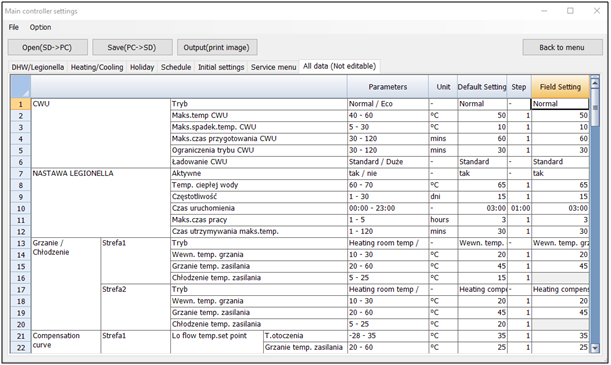Click the 'Ładowanie CWU' cell

[x=259, y=162]
